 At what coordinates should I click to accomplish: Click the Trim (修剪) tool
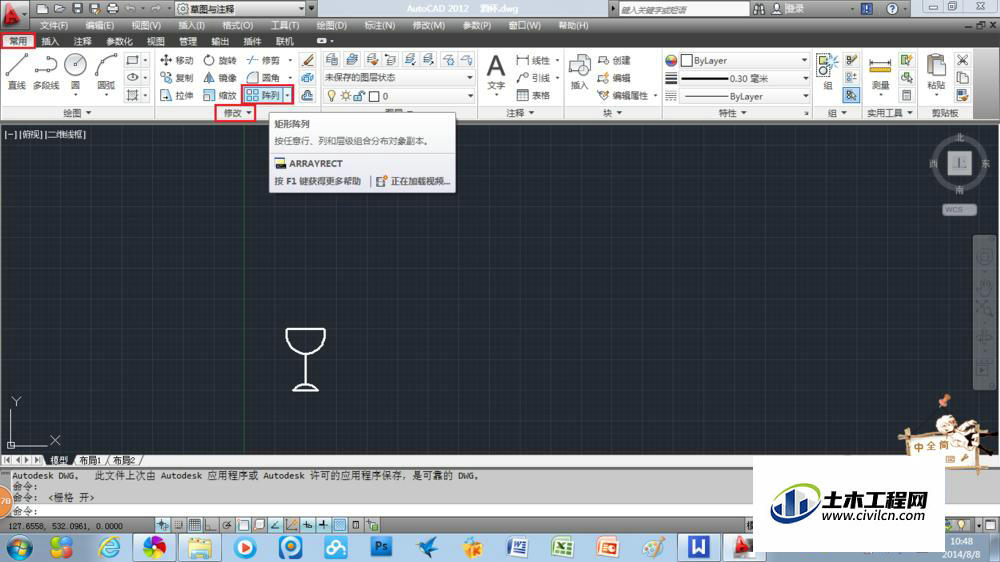263,60
